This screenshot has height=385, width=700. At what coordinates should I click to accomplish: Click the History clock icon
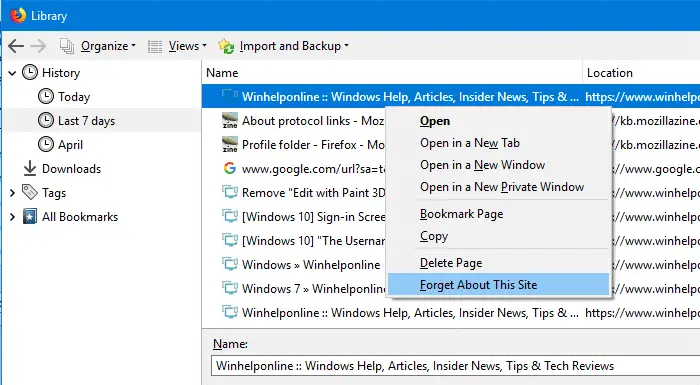[30, 72]
